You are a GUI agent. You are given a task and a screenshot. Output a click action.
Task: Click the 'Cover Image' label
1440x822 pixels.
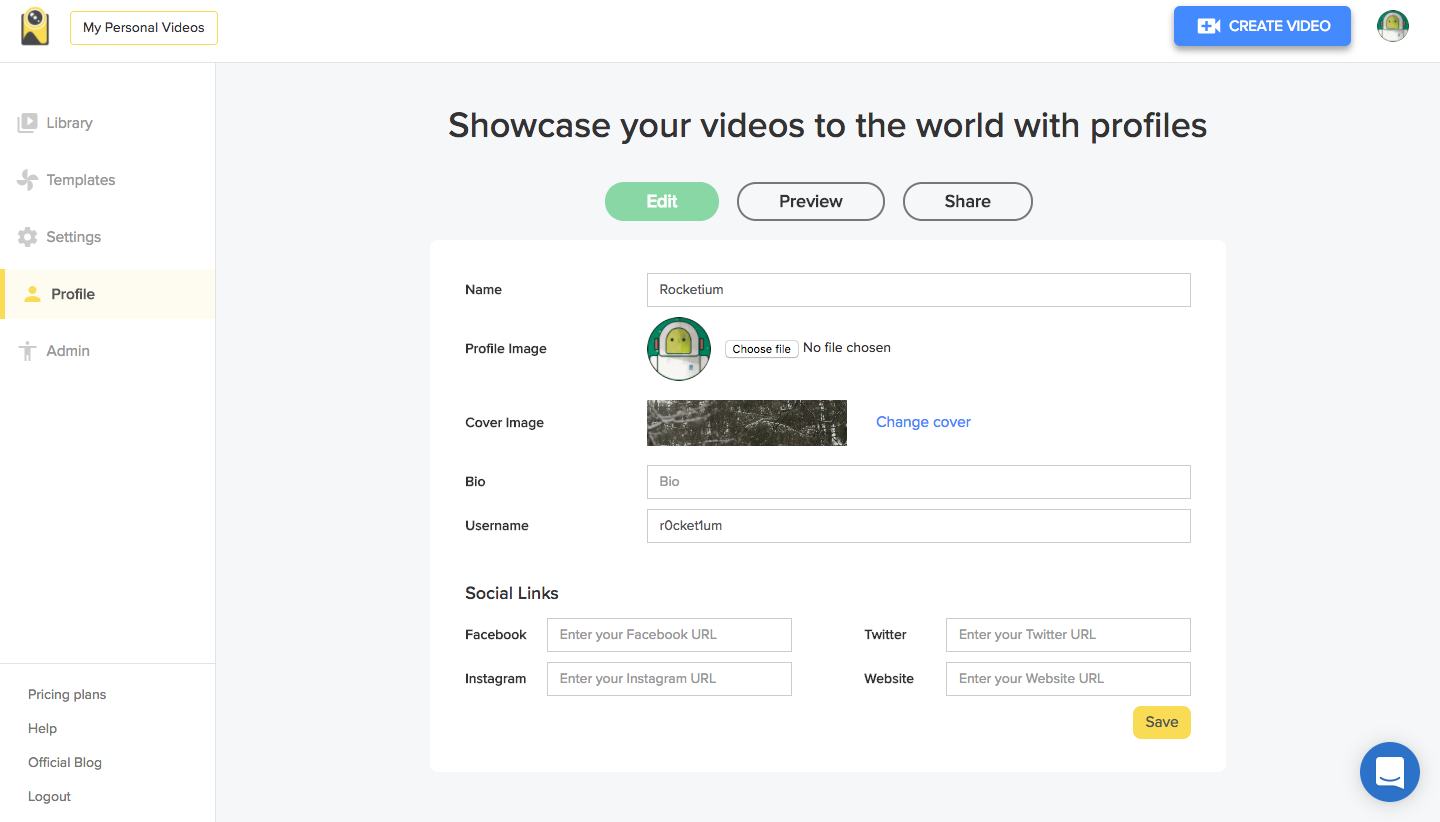coord(504,423)
